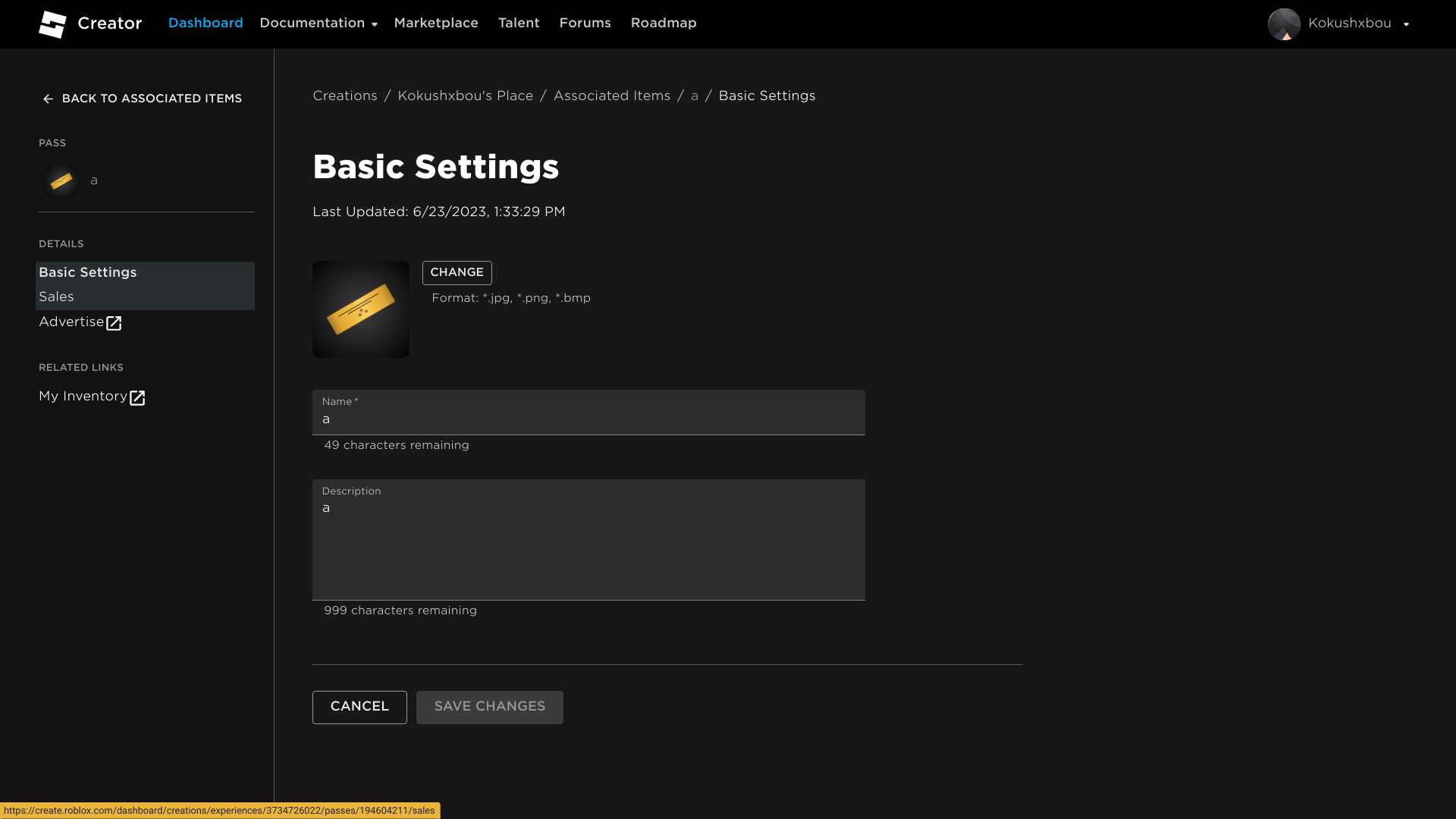The width and height of the screenshot is (1456, 819).
Task: Open the Kokushxbou user avatar
Action: click(1284, 24)
